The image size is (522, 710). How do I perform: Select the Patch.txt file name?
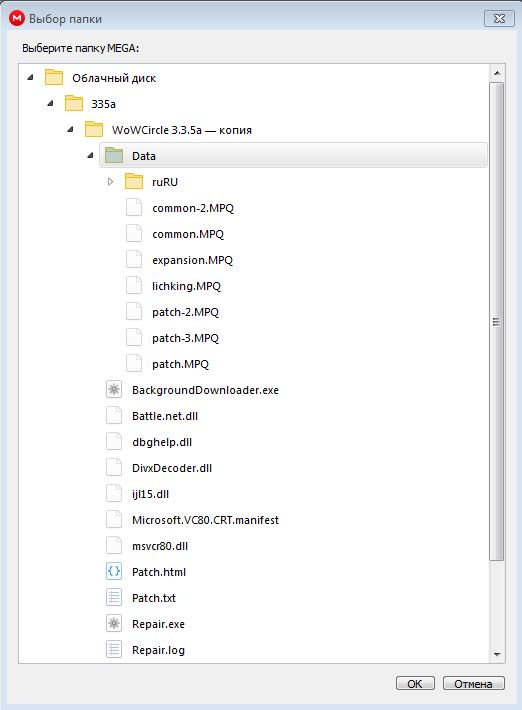(154, 598)
